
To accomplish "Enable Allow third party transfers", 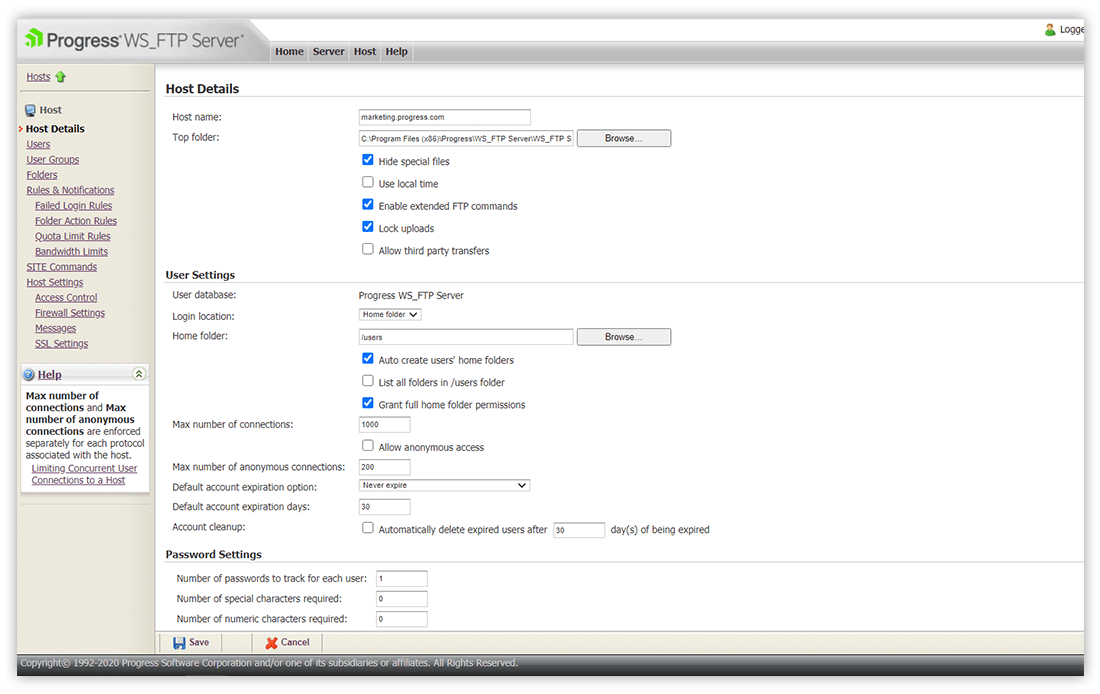I will [x=368, y=249].
